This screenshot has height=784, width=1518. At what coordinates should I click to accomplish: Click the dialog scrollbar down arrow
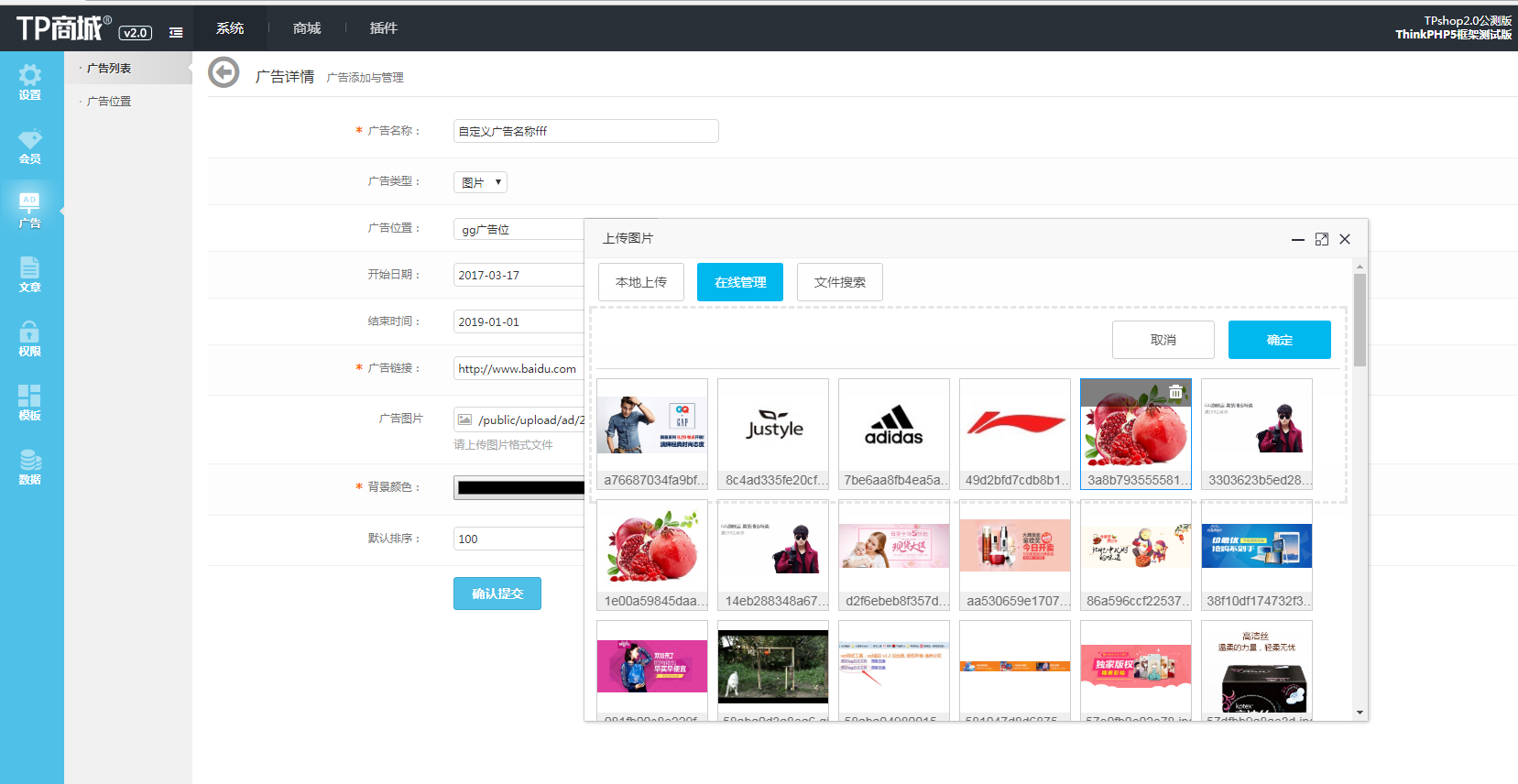(x=1360, y=713)
